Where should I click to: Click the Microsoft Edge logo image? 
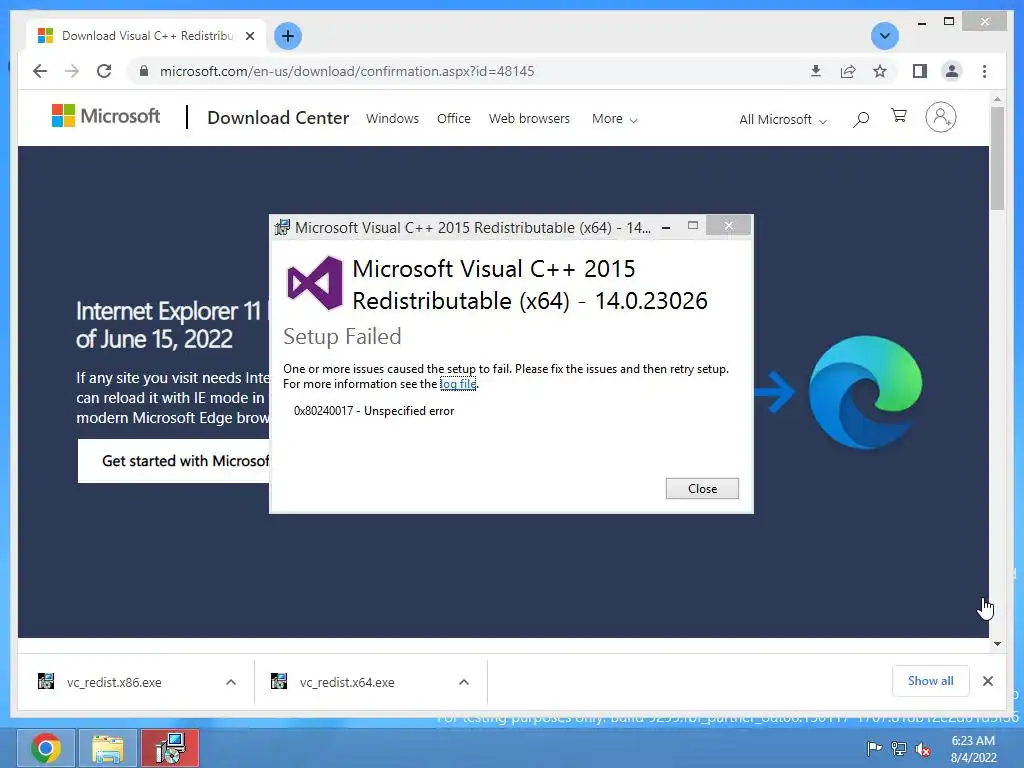click(865, 392)
